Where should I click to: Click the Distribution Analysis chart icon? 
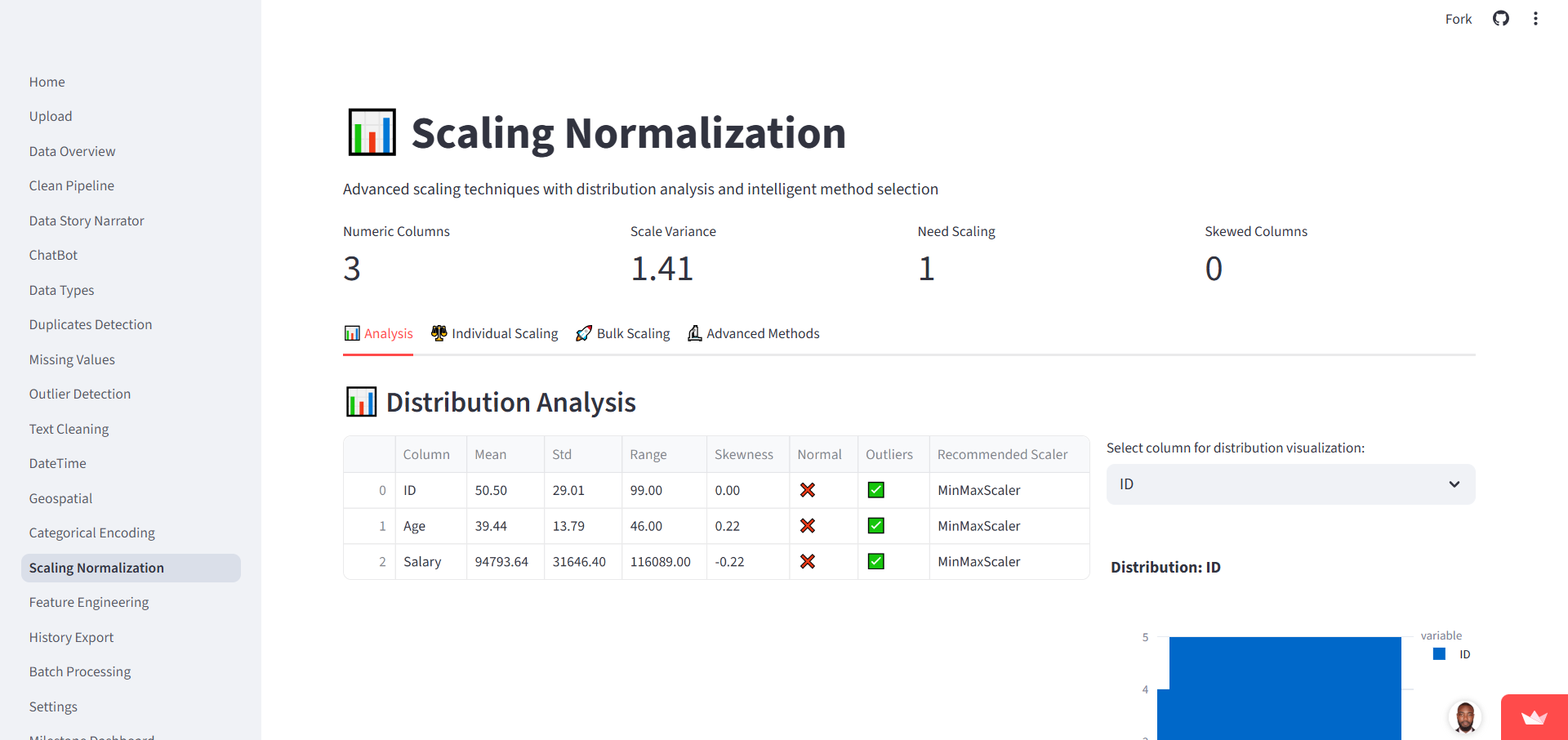360,401
